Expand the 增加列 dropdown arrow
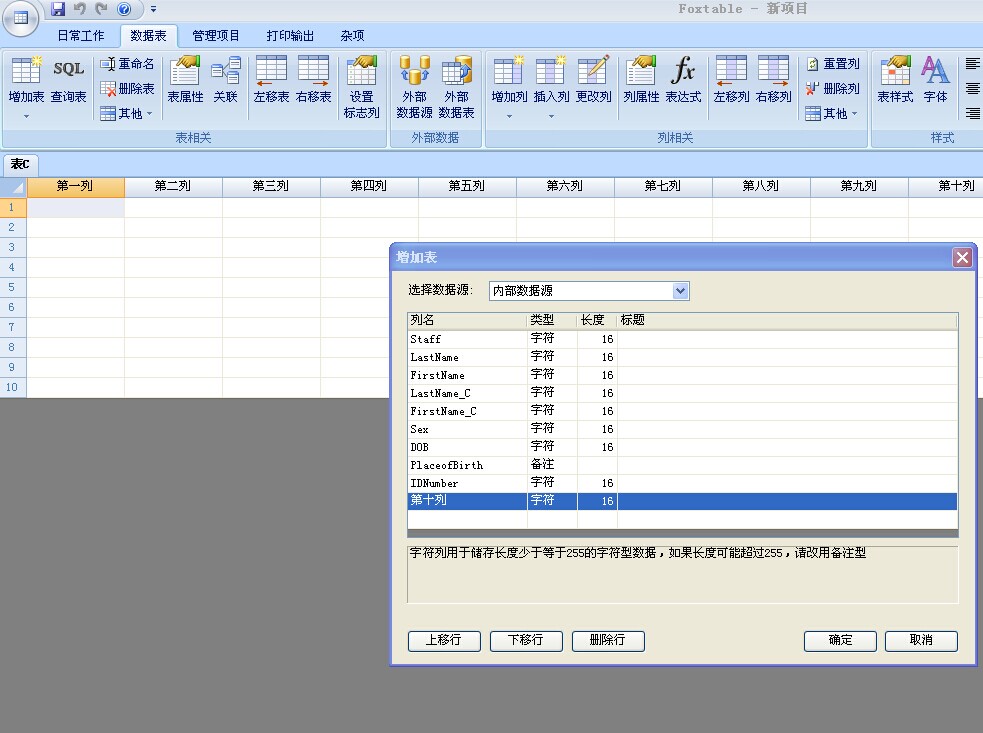 pyautogui.click(x=509, y=116)
